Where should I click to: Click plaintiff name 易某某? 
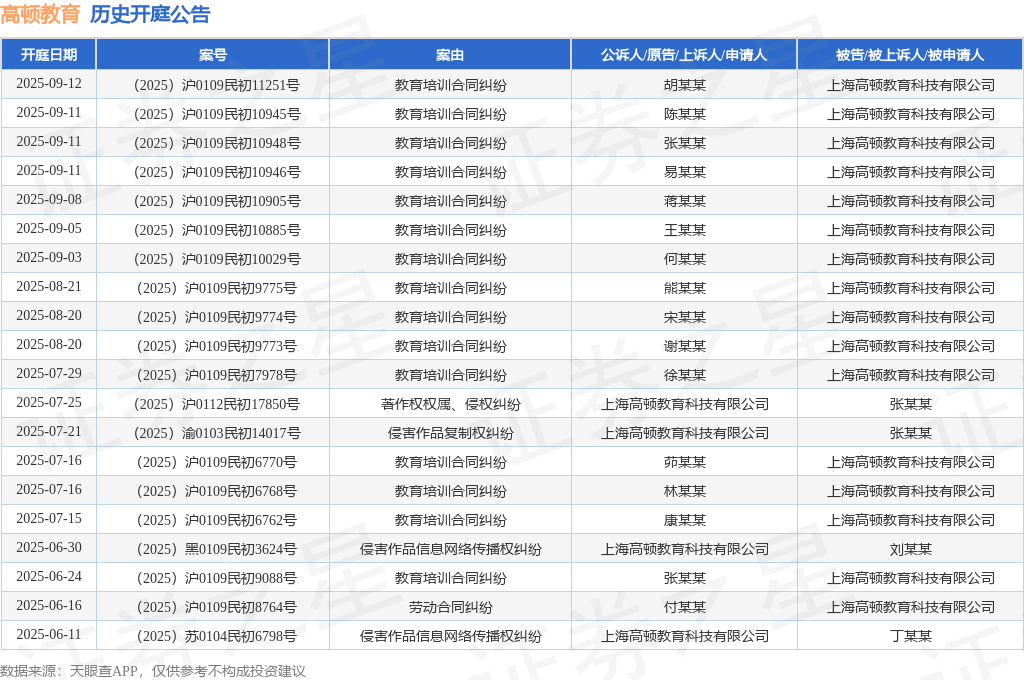coord(684,172)
